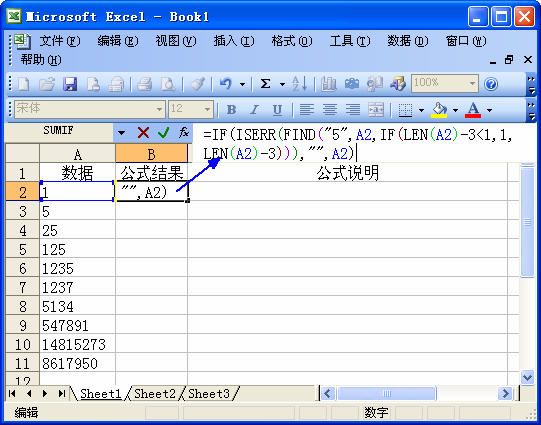Click cell containing 8617950

pos(77,363)
